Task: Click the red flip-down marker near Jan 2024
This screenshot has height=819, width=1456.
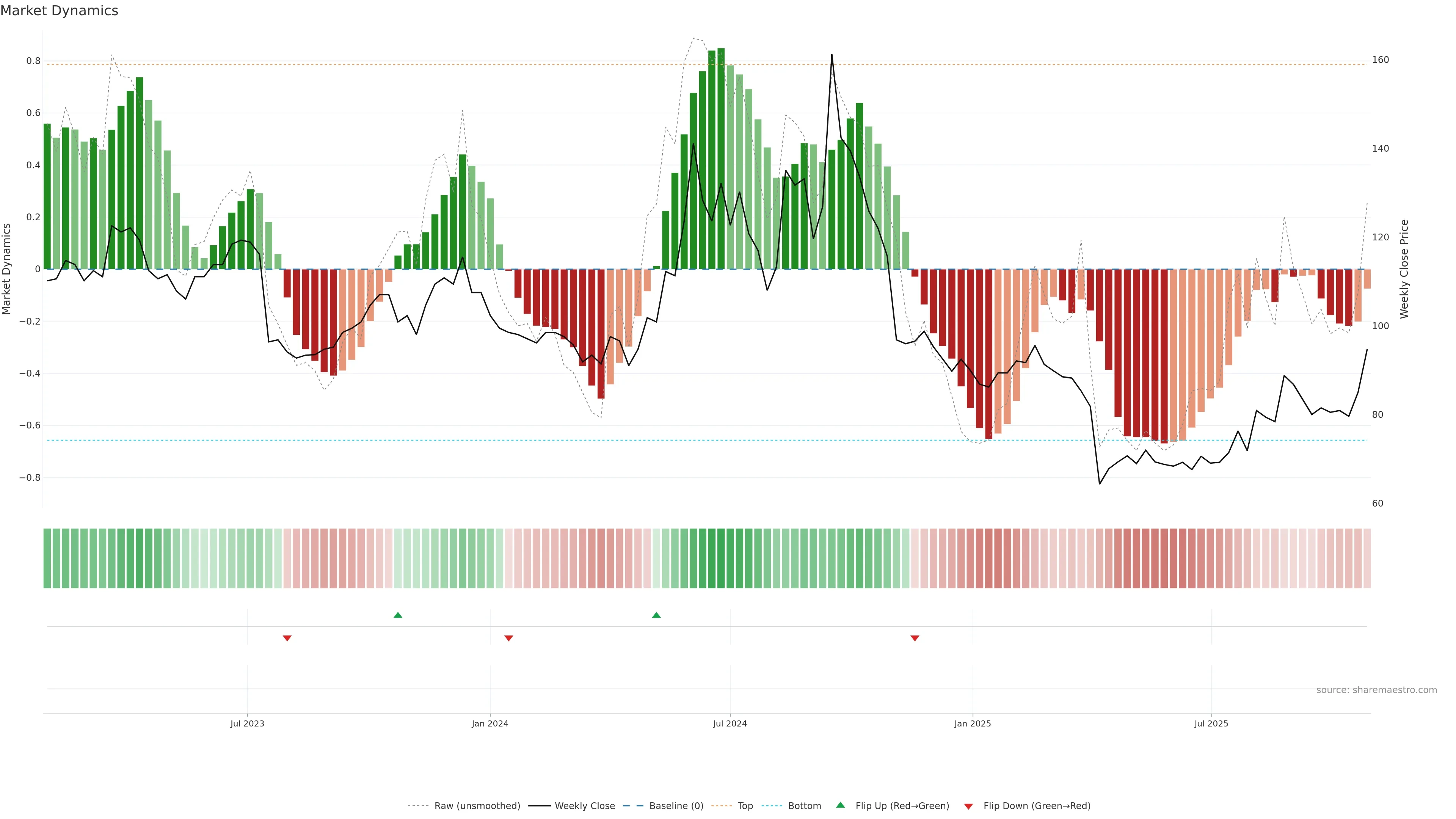Action: coord(509,638)
